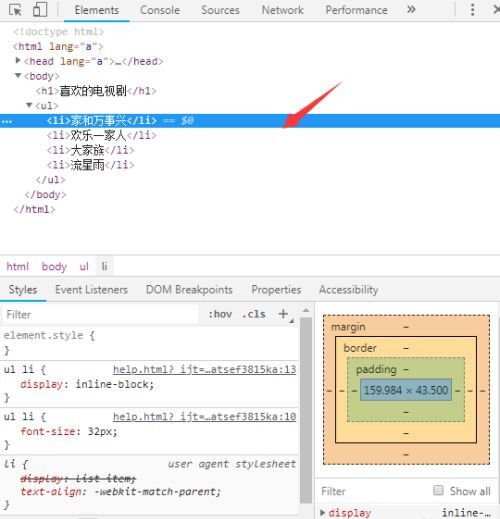Click the html lang="a" opening tag
This screenshot has height=519, width=500.
(x=58, y=46)
